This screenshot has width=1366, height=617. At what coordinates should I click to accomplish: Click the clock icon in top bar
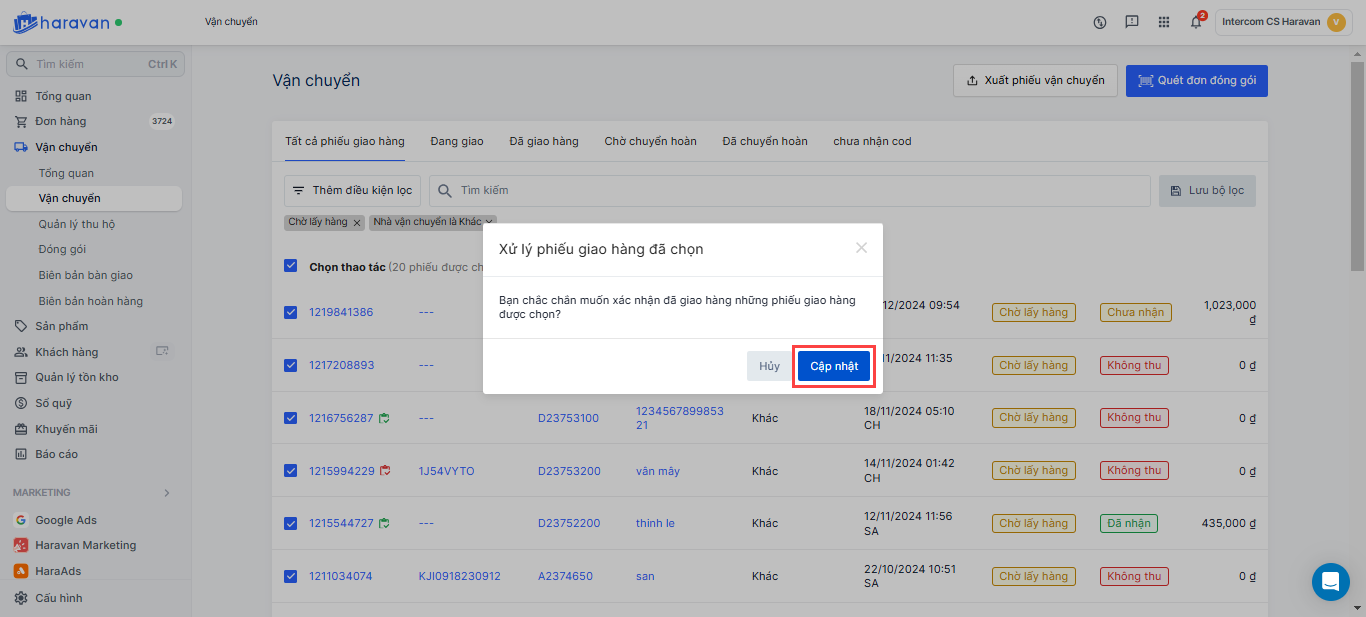1100,22
